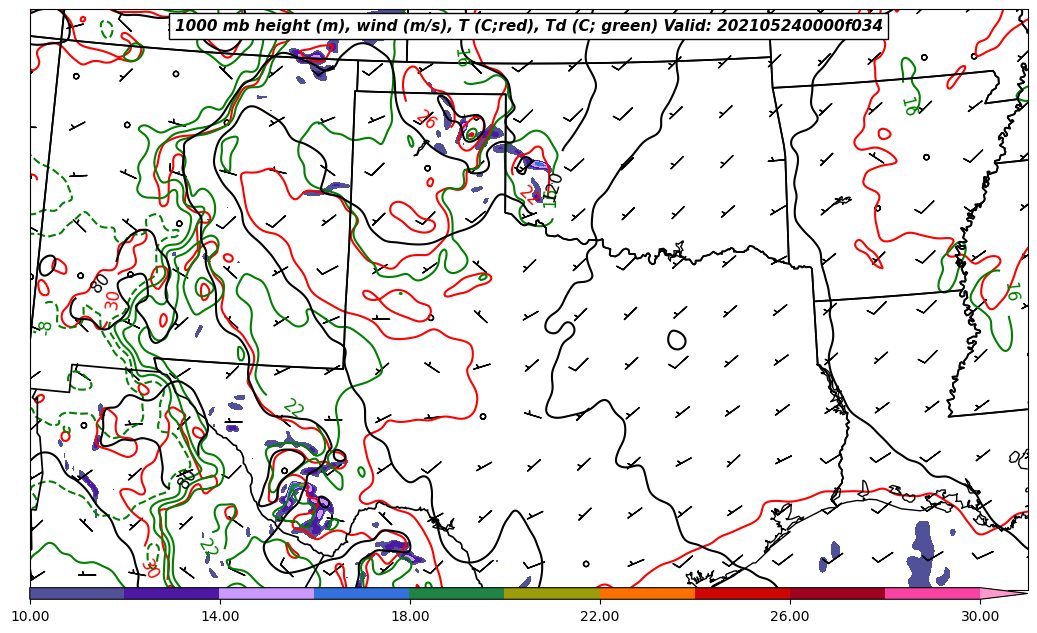
Task: Click the small closed black contour in Louisiana
Action: click(677, 340)
